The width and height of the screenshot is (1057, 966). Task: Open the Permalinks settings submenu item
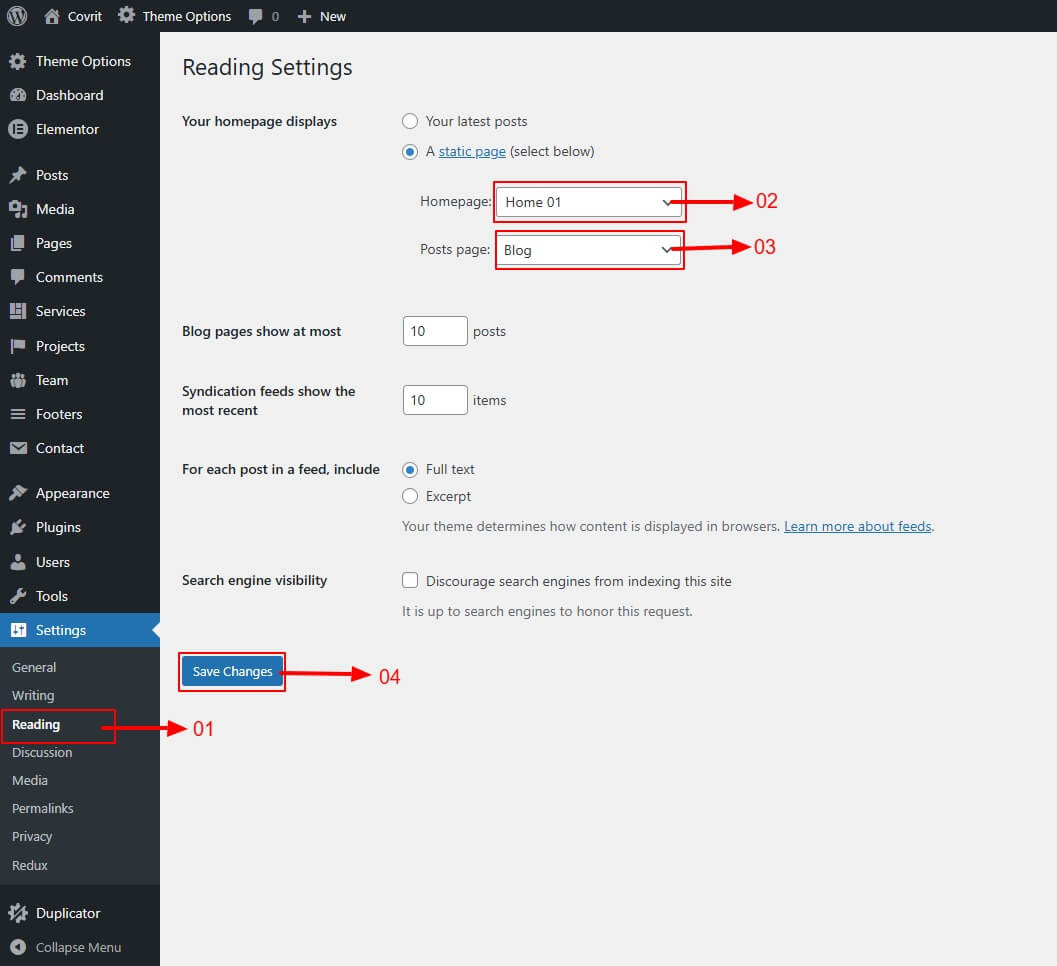[x=43, y=808]
